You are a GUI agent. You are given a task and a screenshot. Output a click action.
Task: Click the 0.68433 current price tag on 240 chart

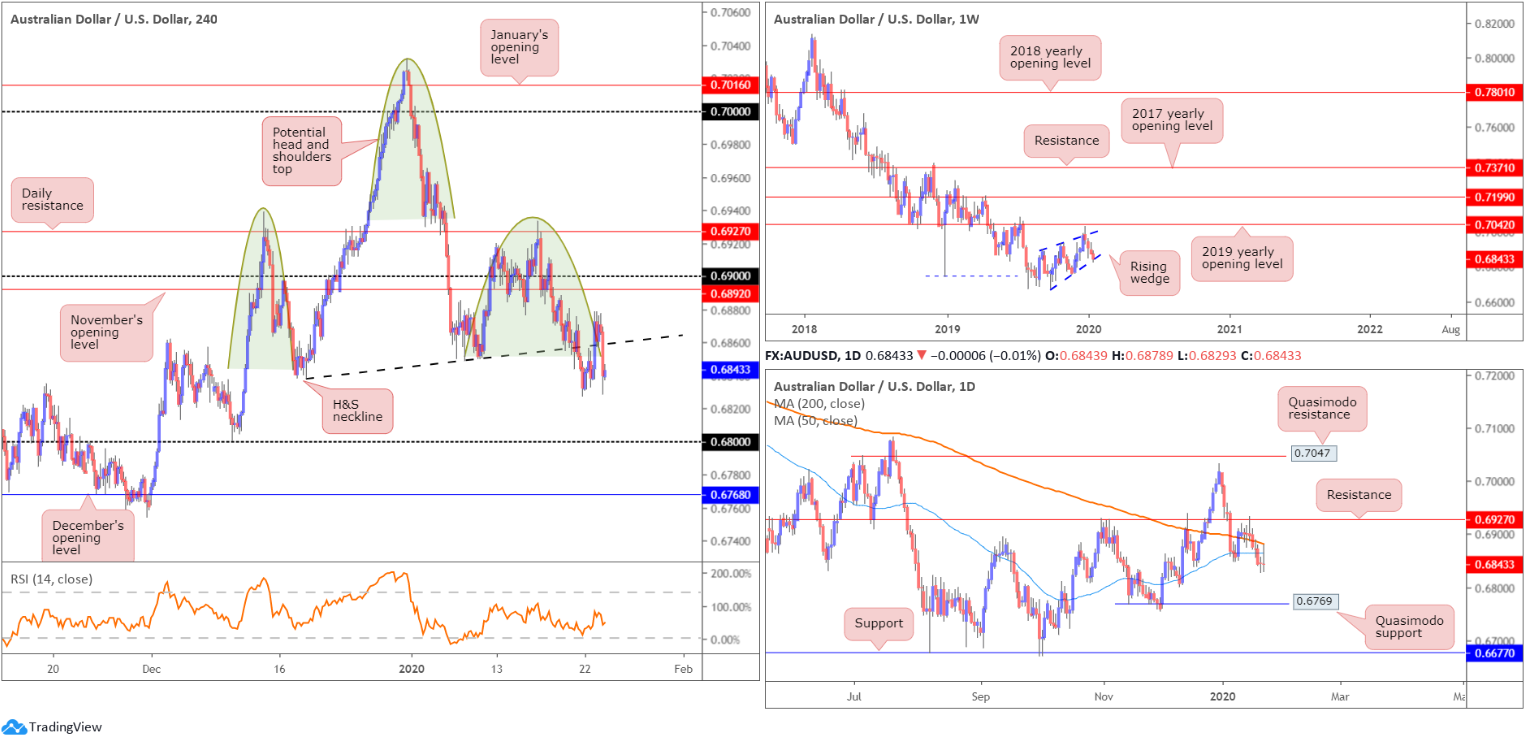pyautogui.click(x=731, y=369)
